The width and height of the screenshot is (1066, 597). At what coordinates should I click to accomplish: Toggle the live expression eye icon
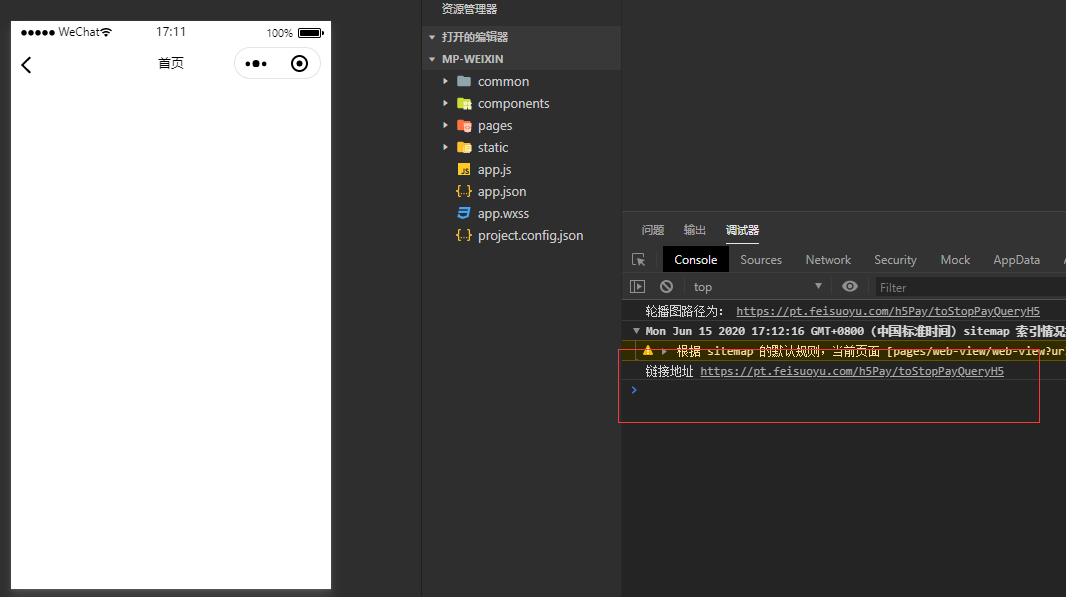850,286
